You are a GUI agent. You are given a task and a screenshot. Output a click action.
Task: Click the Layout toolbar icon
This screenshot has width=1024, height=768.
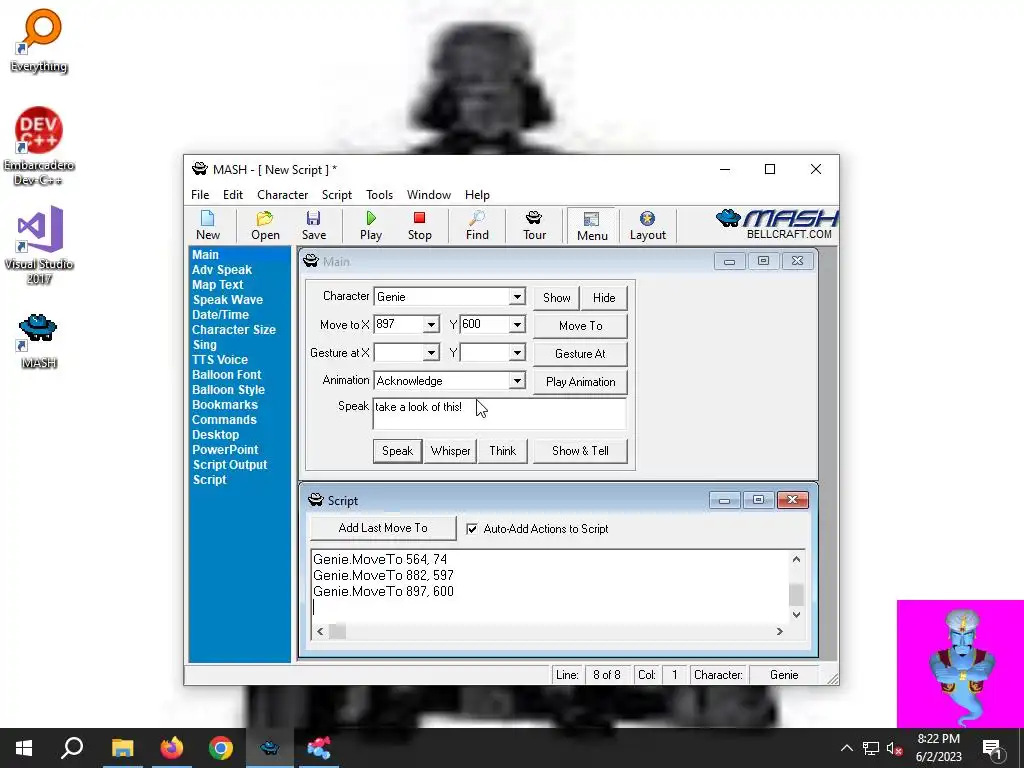tap(647, 225)
